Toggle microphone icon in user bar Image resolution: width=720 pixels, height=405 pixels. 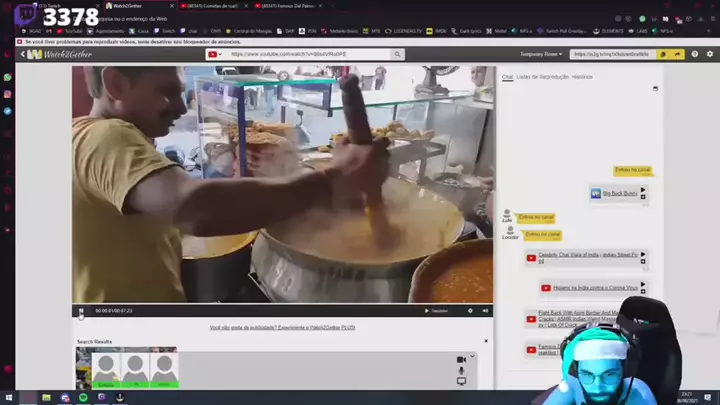(461, 371)
